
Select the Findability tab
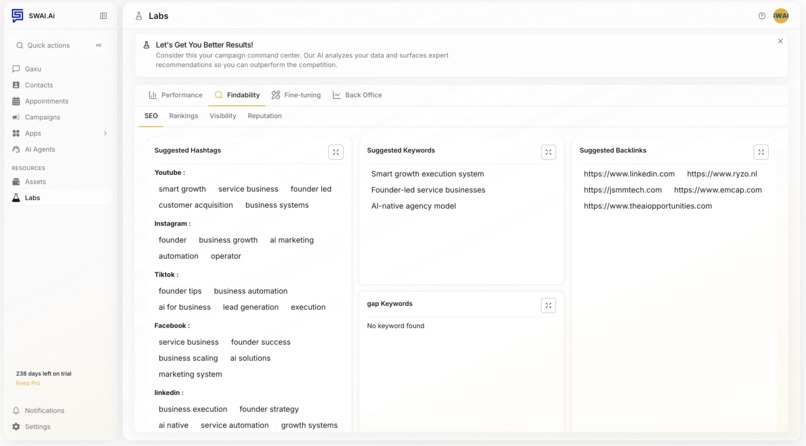click(x=237, y=95)
